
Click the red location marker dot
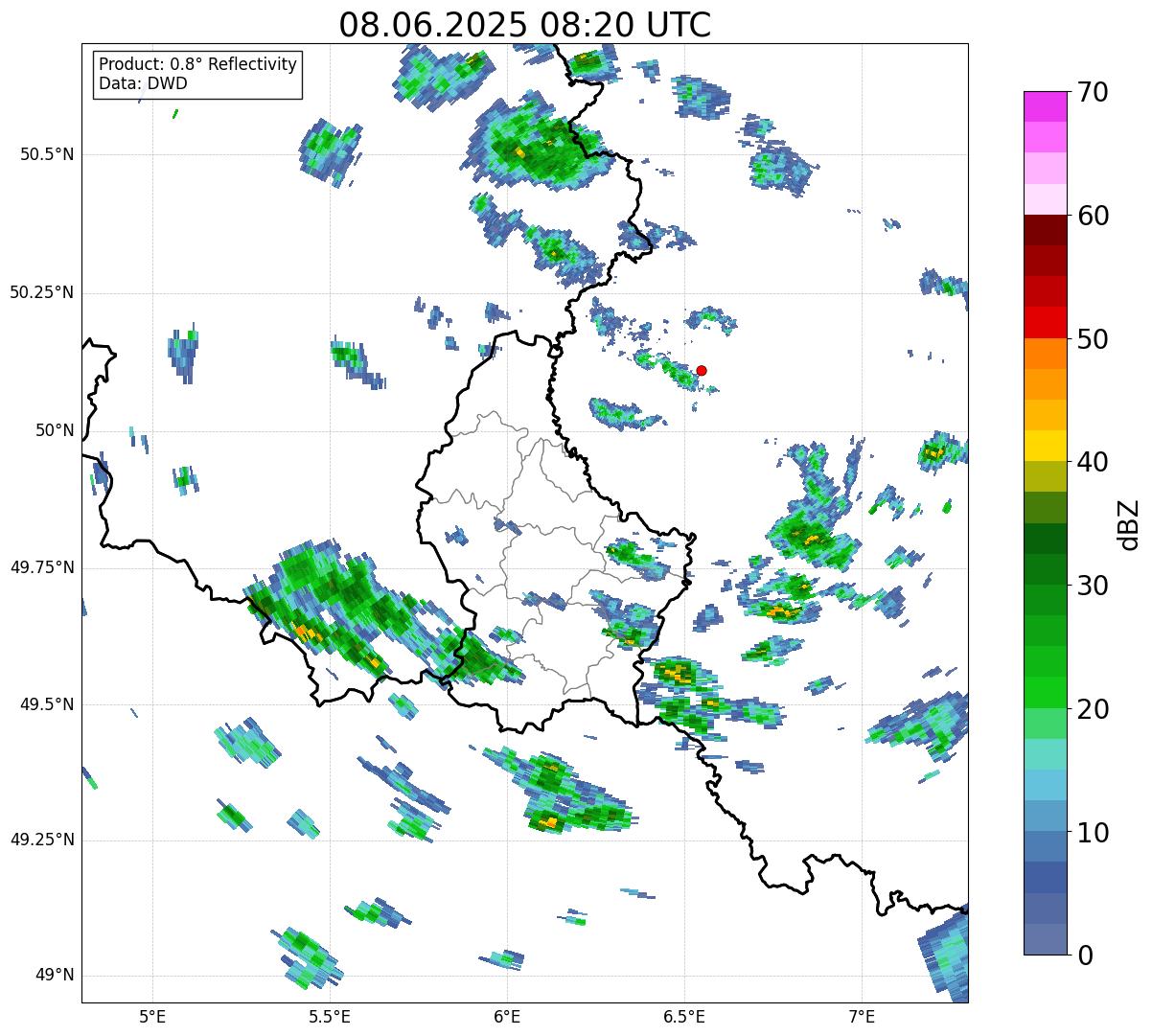click(x=702, y=370)
